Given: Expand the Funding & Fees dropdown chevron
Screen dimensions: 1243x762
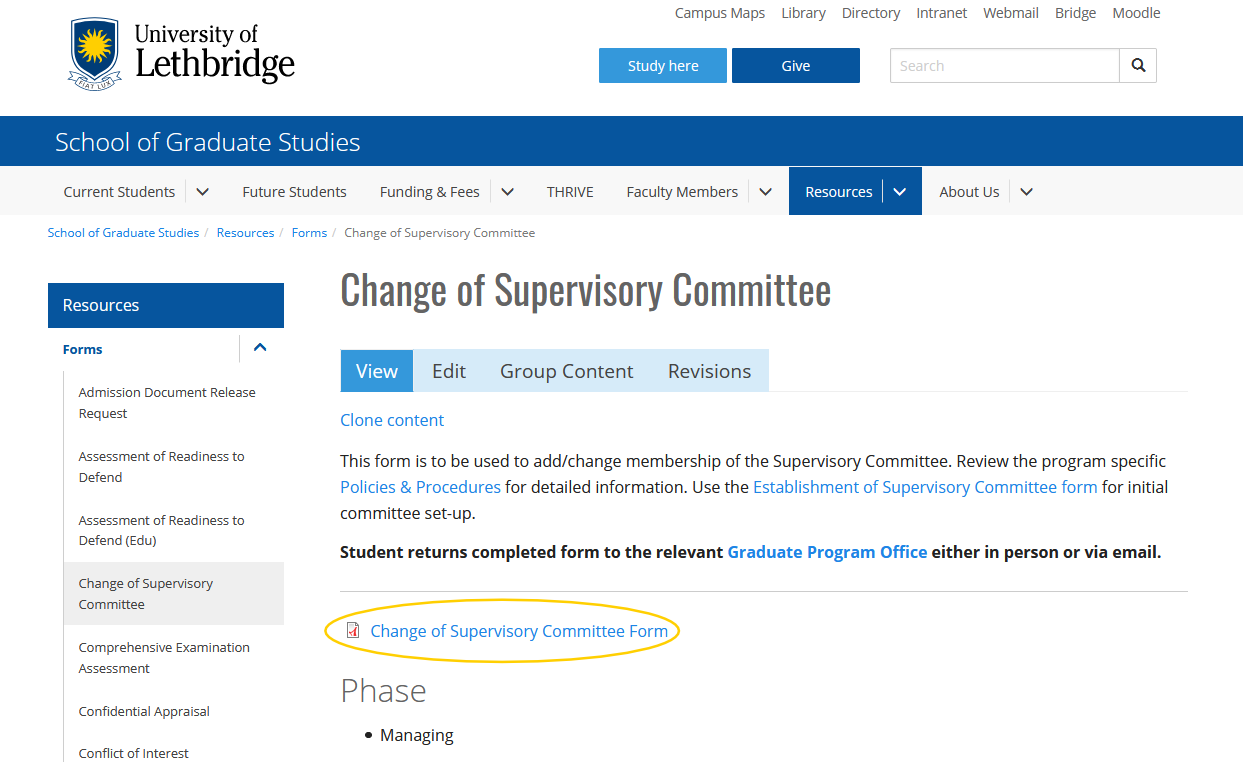Looking at the screenshot, I should pyautogui.click(x=507, y=192).
